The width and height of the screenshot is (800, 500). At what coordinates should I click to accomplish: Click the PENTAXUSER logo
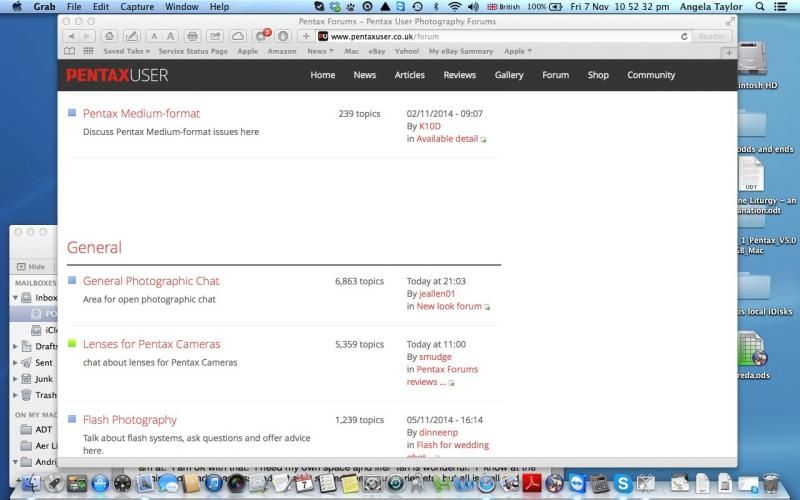tap(117, 76)
